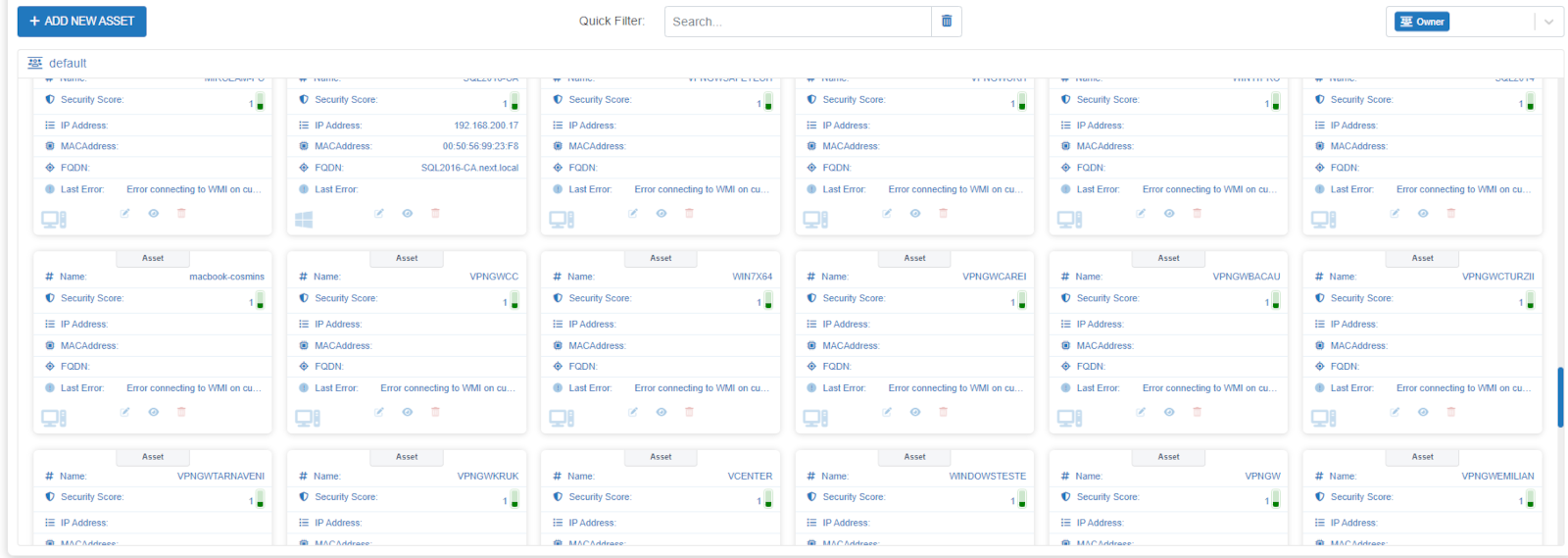
Task: Select the Asset tab above macbook-cosmins card
Action: point(153,258)
